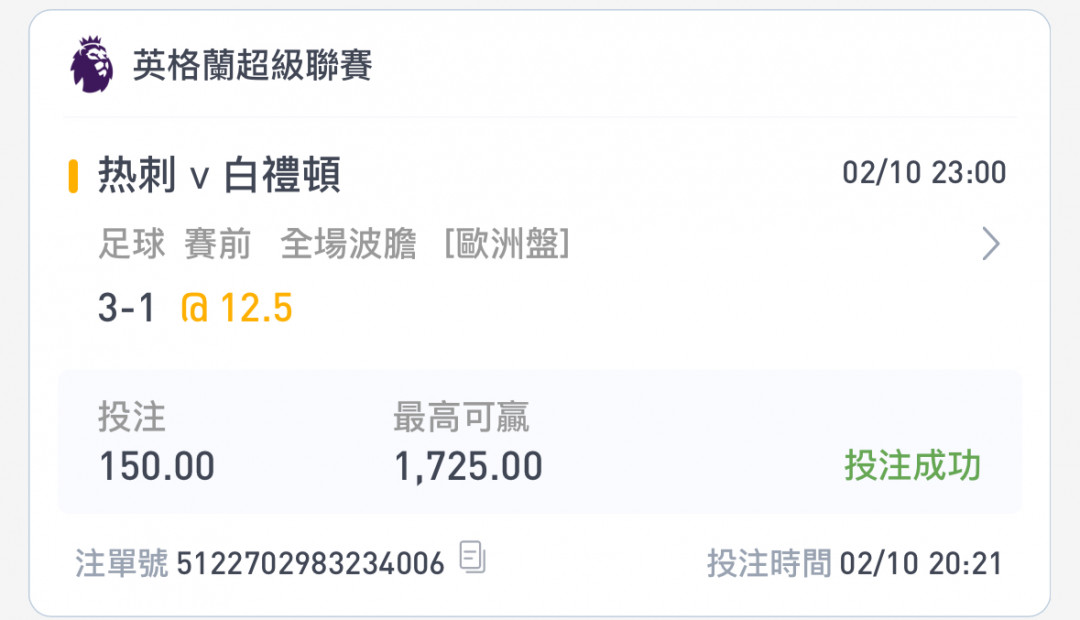This screenshot has width=1080, height=620.
Task: Click the 投注 stake label
Action: click(x=132, y=417)
